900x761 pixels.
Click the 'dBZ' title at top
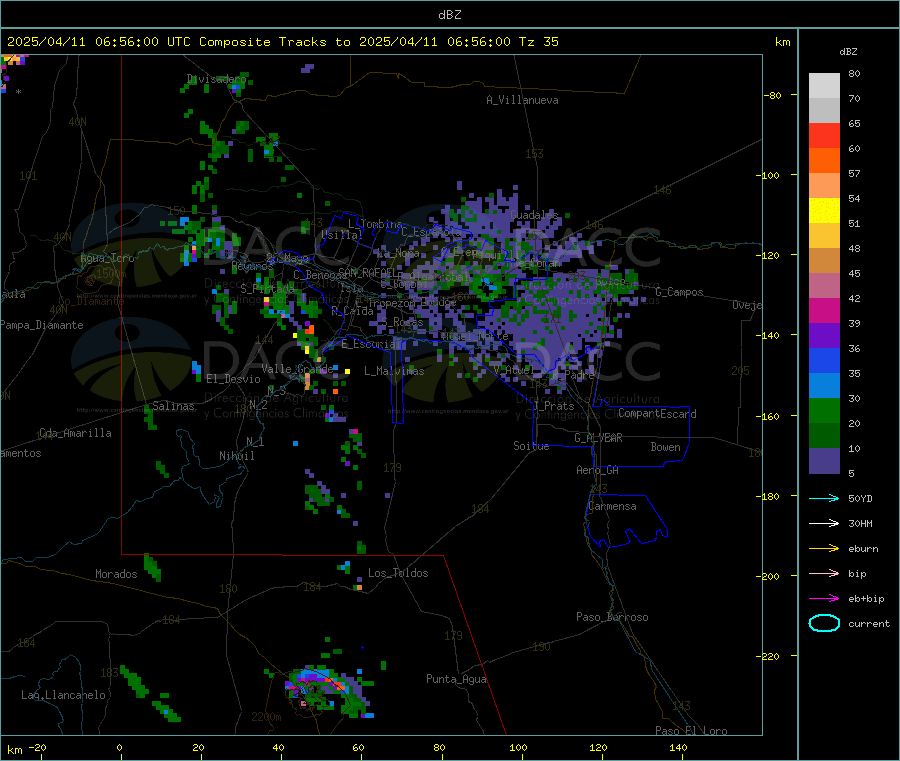449,14
